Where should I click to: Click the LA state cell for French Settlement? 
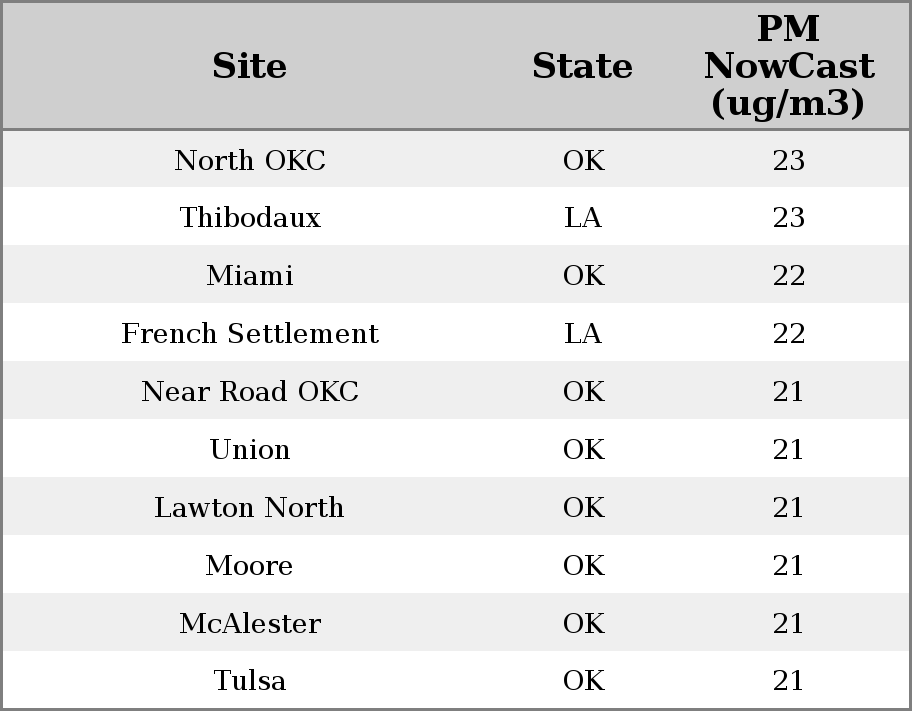tap(583, 333)
